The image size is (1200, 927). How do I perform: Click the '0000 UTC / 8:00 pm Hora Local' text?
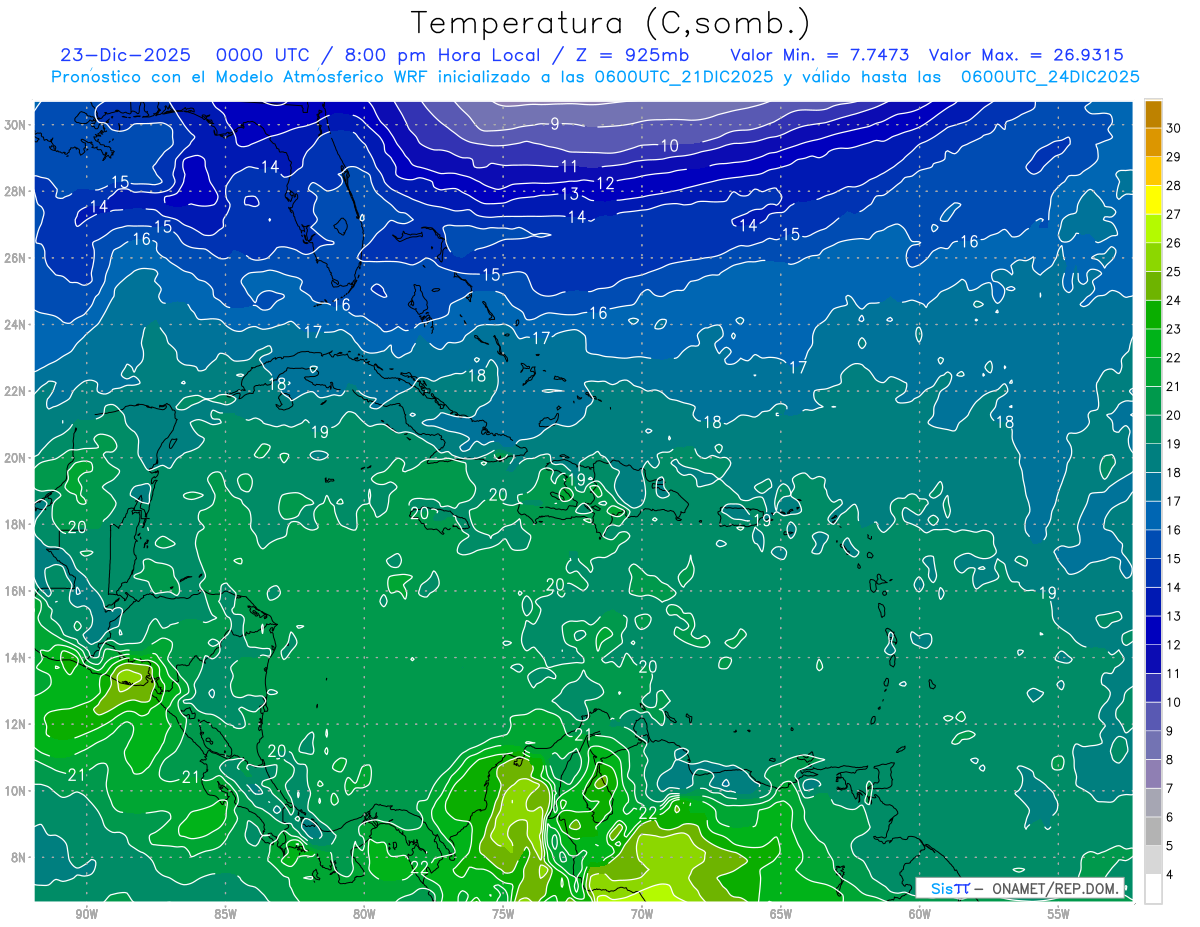[382, 55]
